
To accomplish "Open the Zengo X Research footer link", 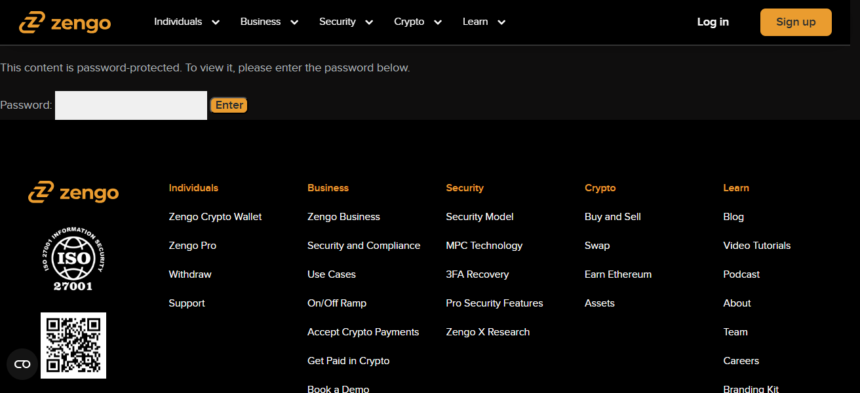I will 488,332.
